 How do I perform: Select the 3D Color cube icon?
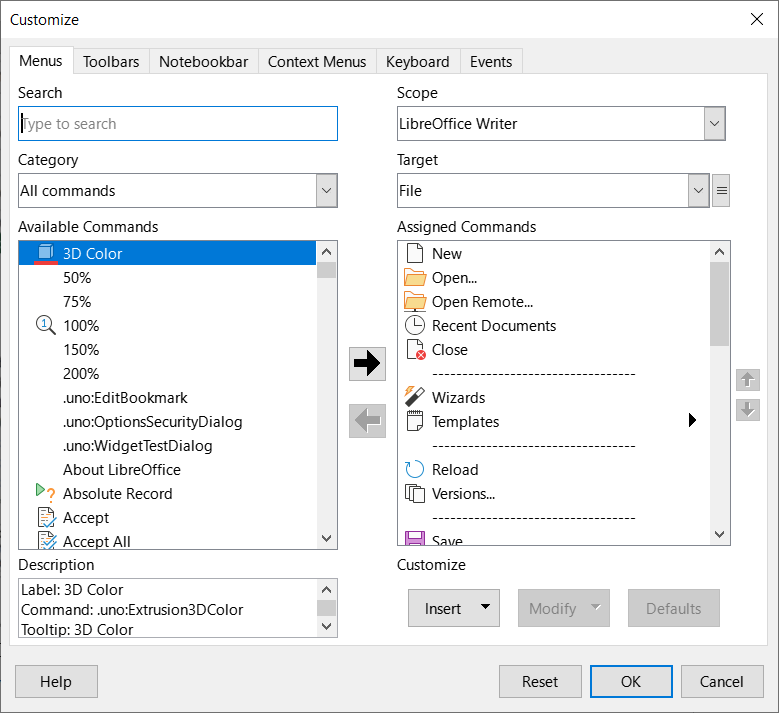(46, 253)
